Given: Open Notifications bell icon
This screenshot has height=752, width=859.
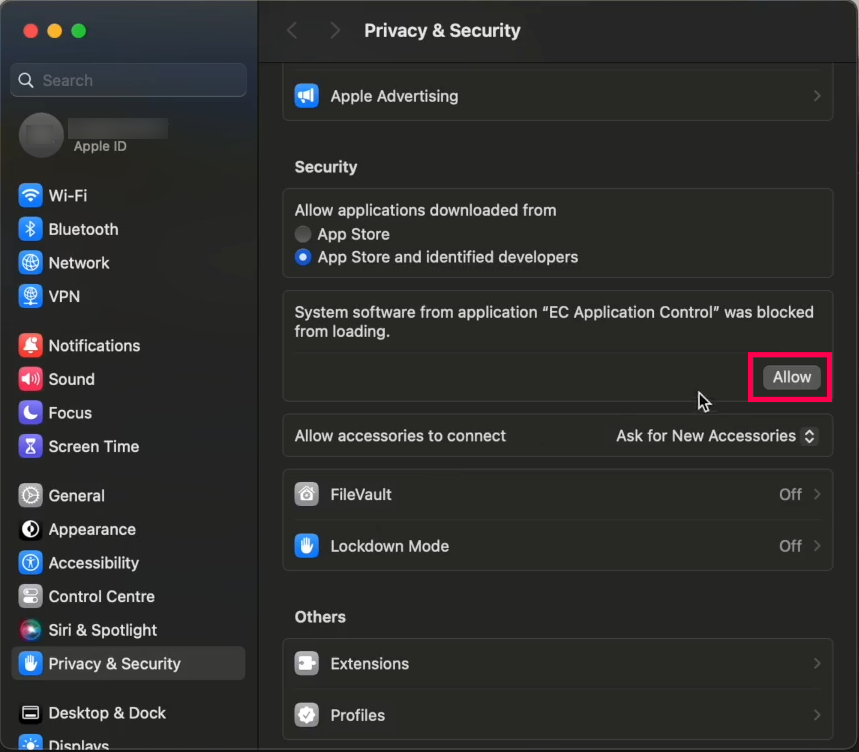Looking at the screenshot, I should pyautogui.click(x=30, y=345).
